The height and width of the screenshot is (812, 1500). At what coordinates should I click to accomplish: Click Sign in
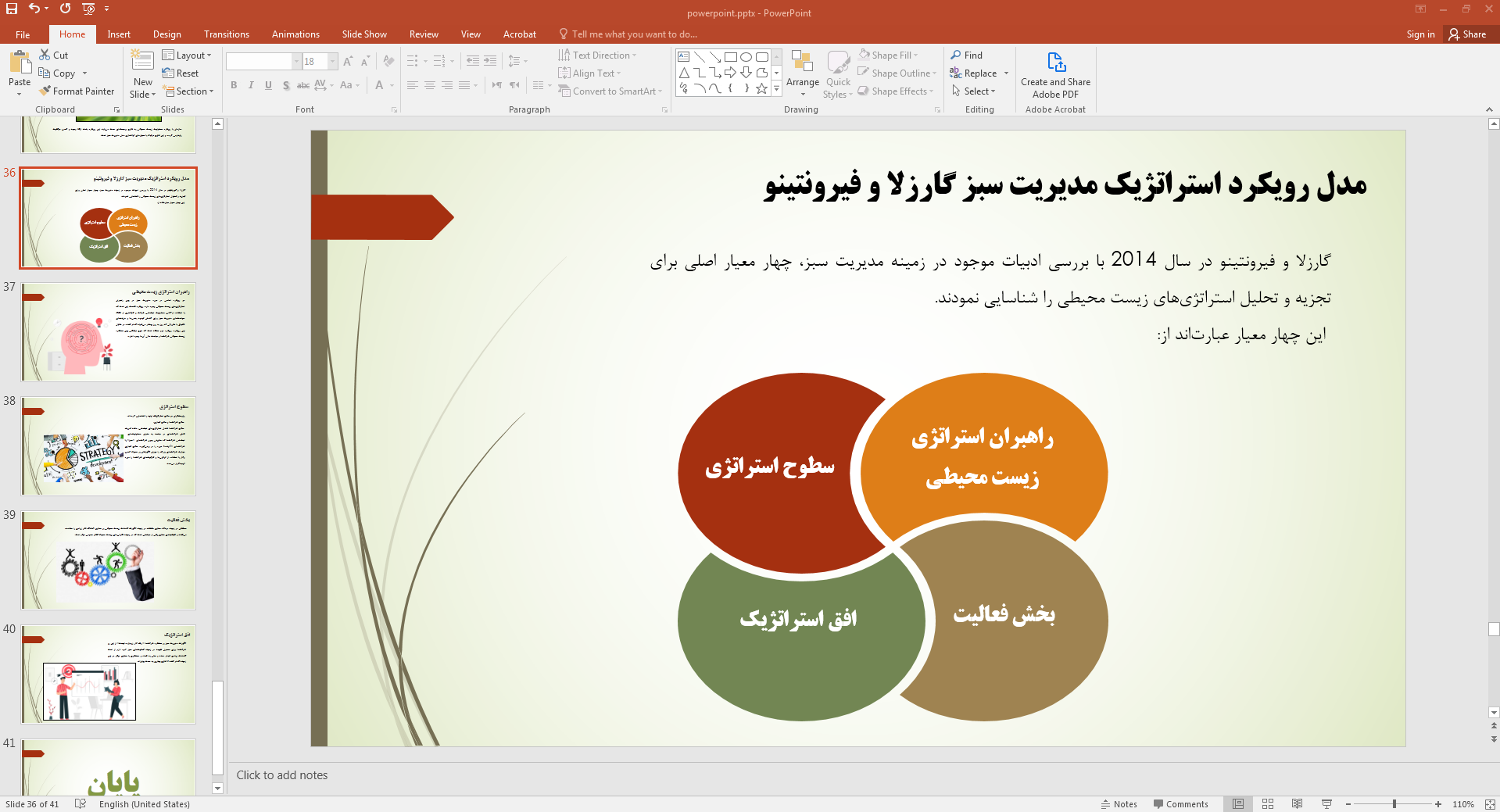pos(1420,34)
